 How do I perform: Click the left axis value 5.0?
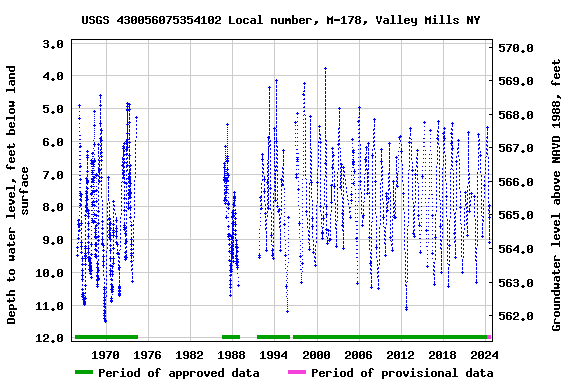point(53,109)
